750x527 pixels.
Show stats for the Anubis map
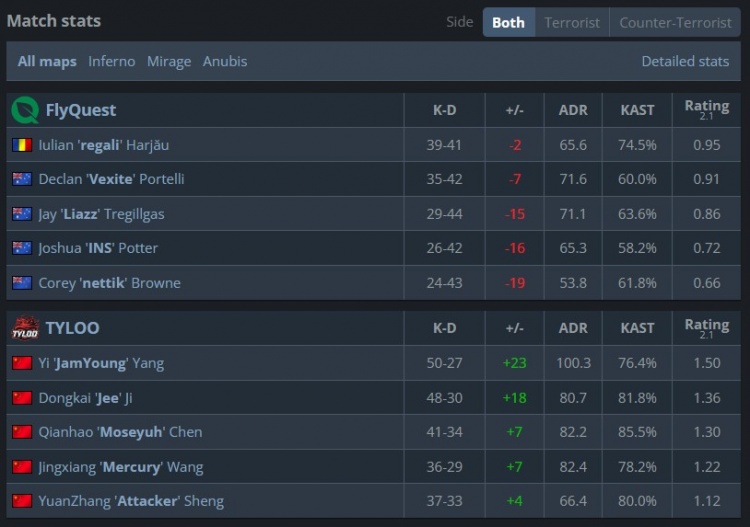[x=225, y=61]
